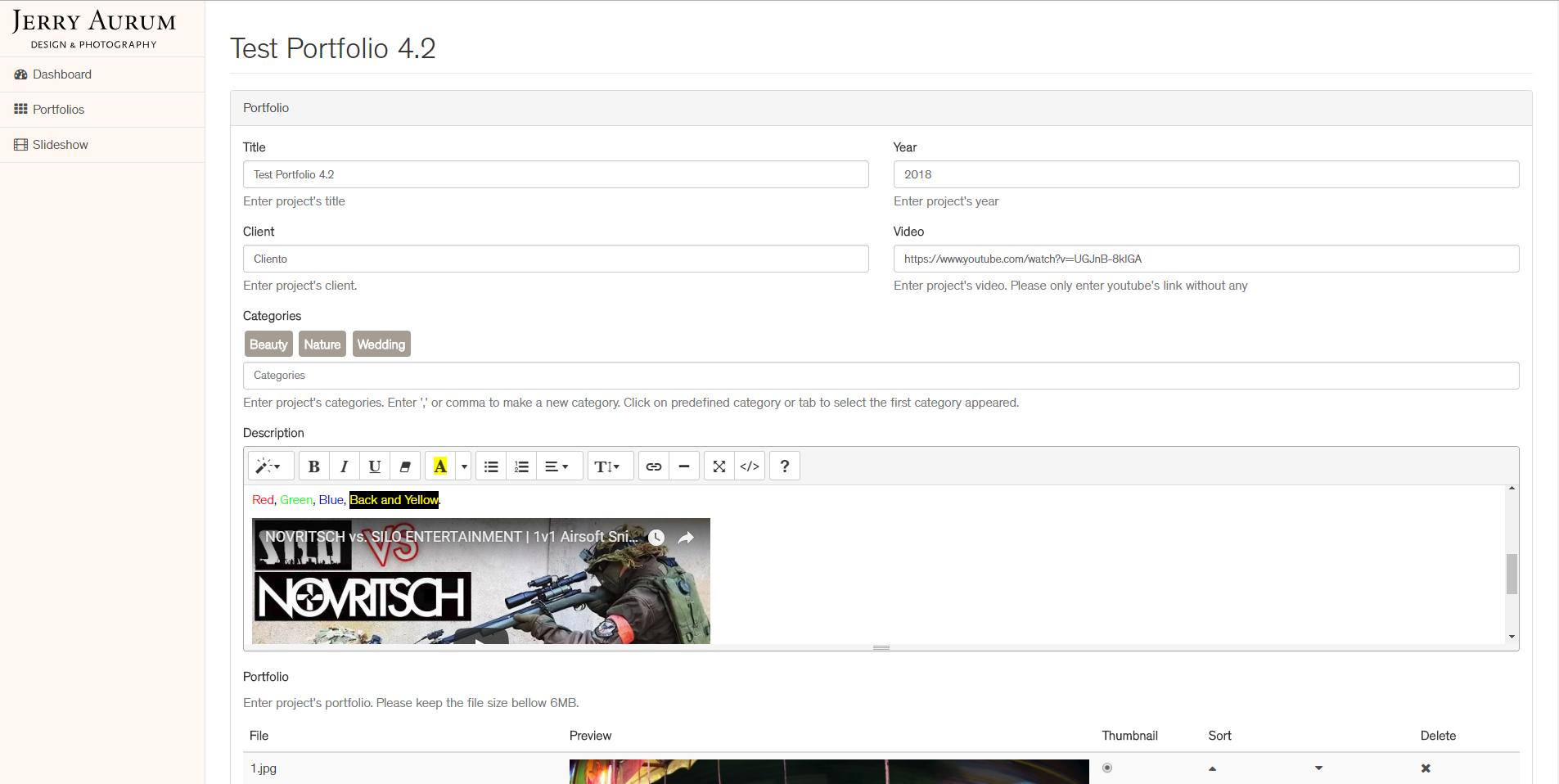
Task: Toggle code view in editor
Action: [750, 466]
